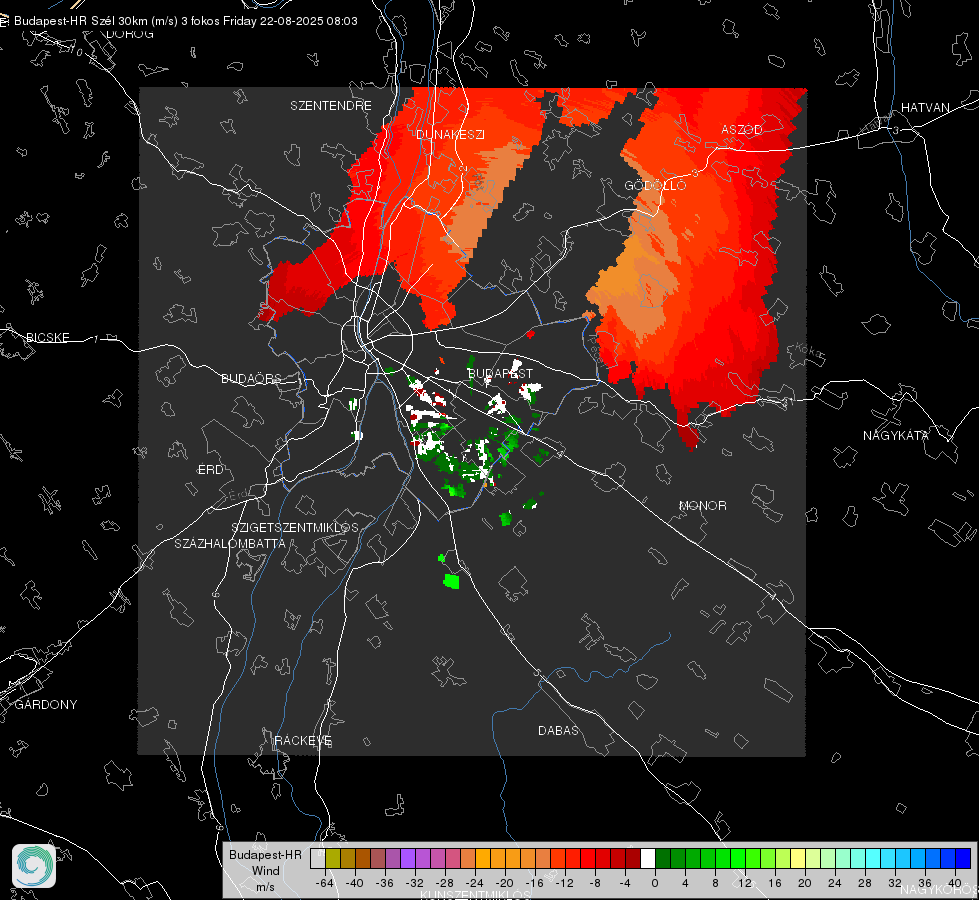The image size is (979, 900).
Task: Click the '-24' value on the wind scale
Action: (x=475, y=883)
